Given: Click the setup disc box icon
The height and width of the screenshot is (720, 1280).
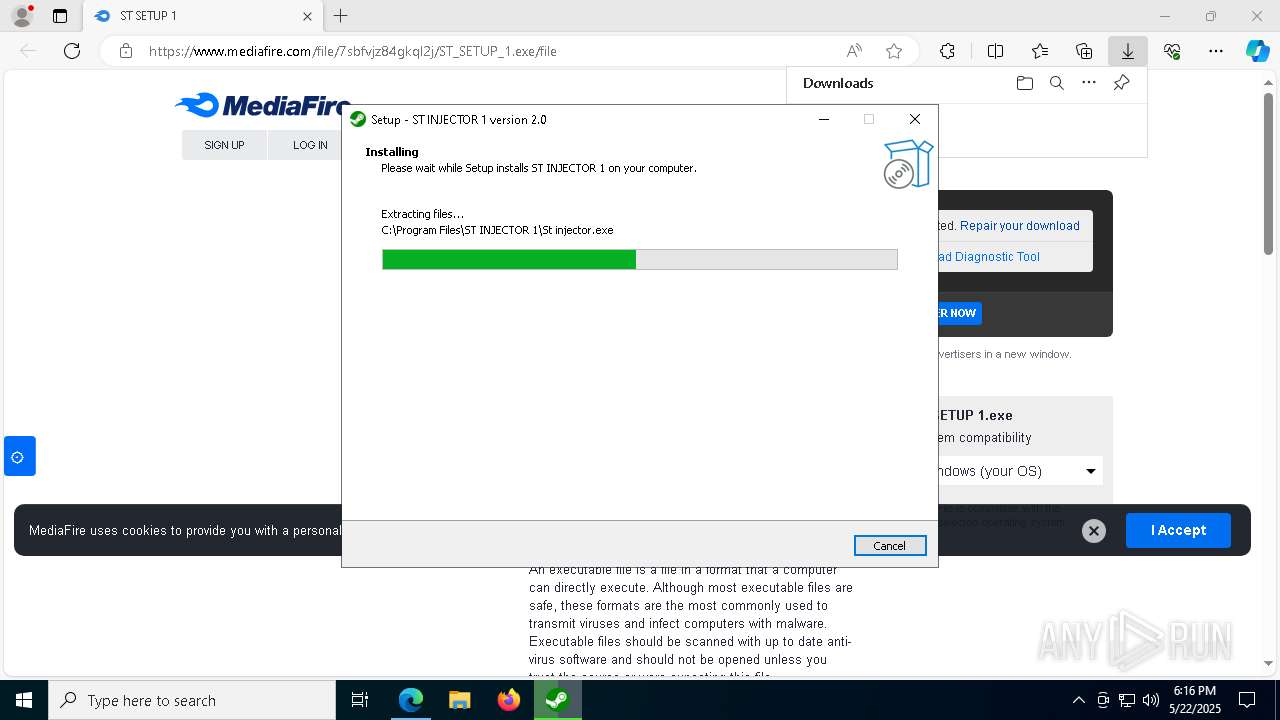Looking at the screenshot, I should [908, 164].
